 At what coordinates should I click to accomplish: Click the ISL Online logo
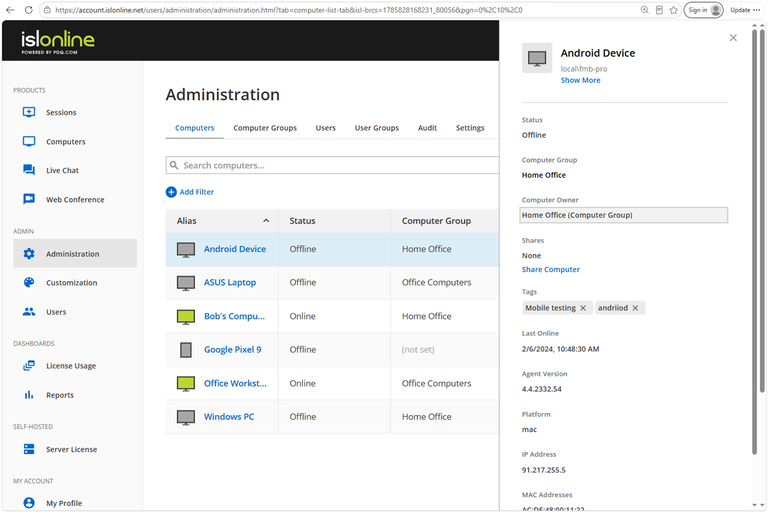click(58, 42)
